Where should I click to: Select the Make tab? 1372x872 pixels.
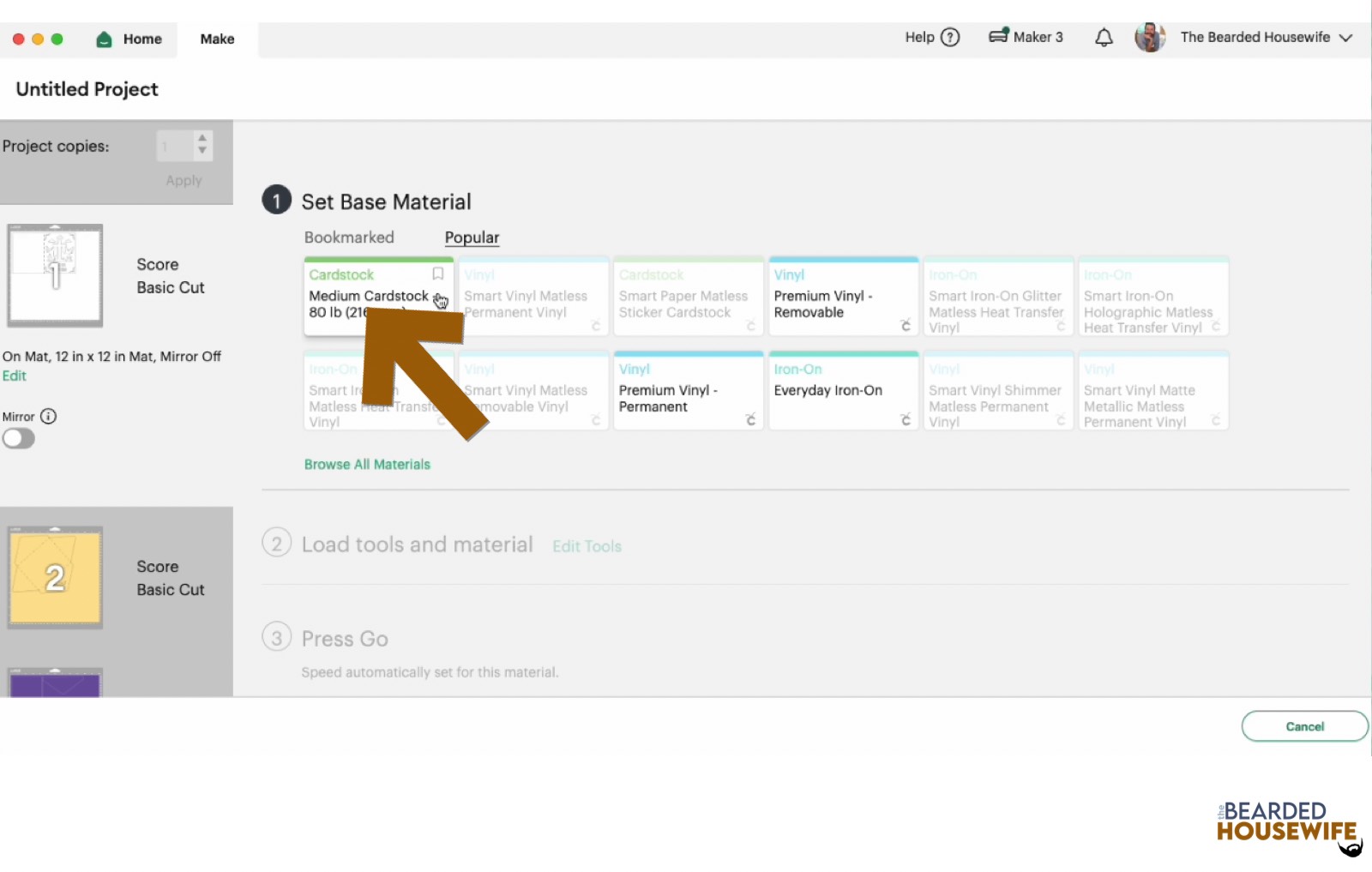pos(217,39)
